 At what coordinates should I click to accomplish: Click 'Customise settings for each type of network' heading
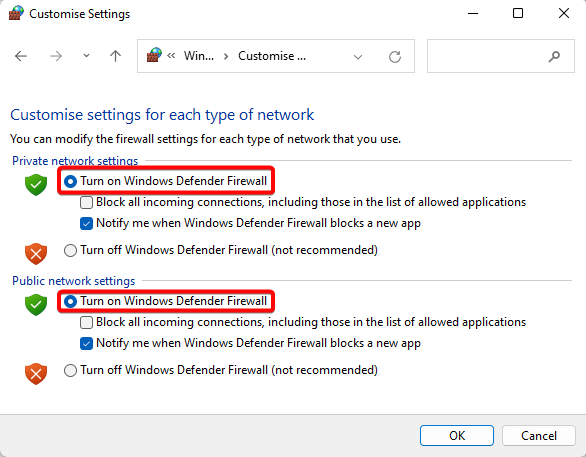[162, 115]
